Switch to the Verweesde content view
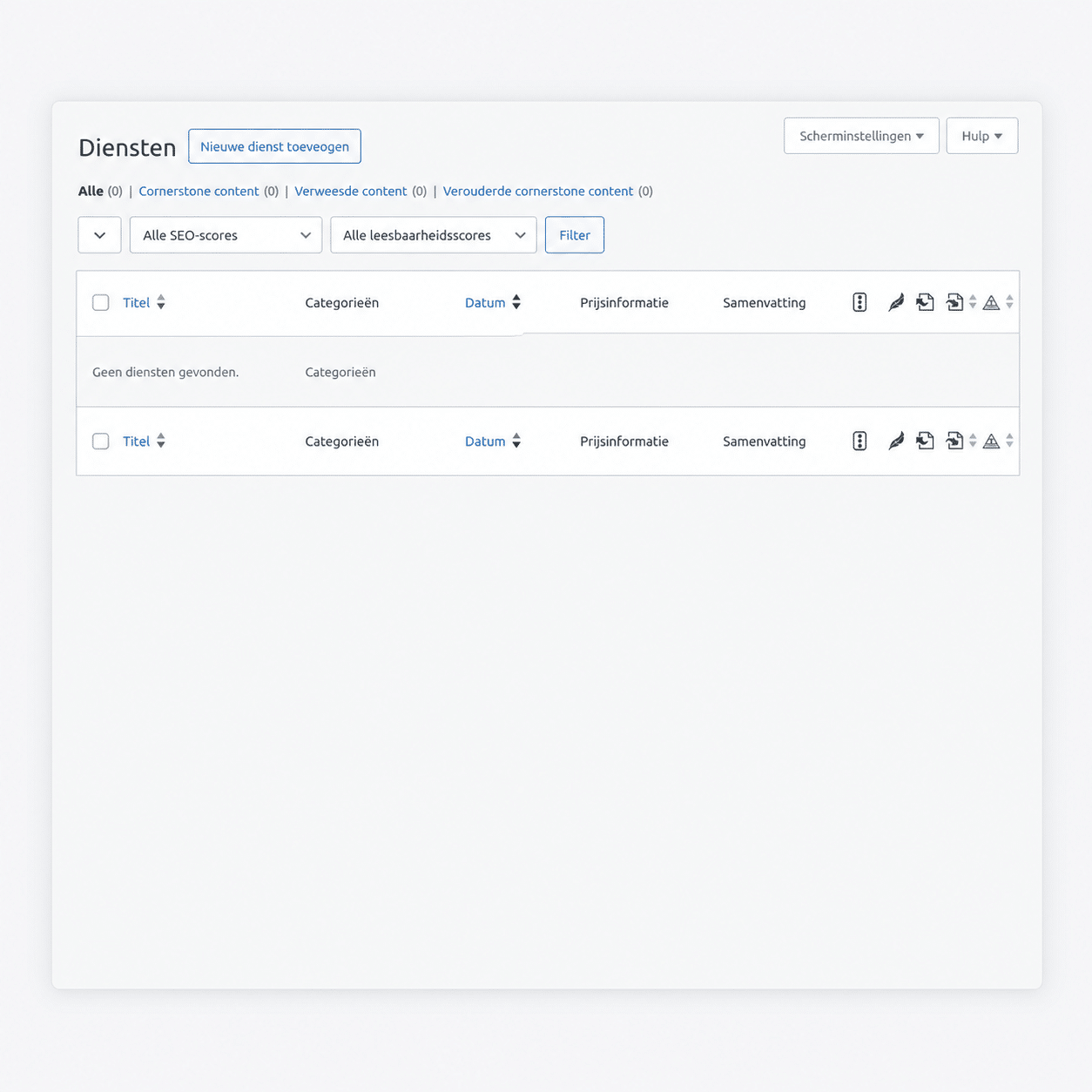This screenshot has width=1092, height=1092. click(350, 191)
